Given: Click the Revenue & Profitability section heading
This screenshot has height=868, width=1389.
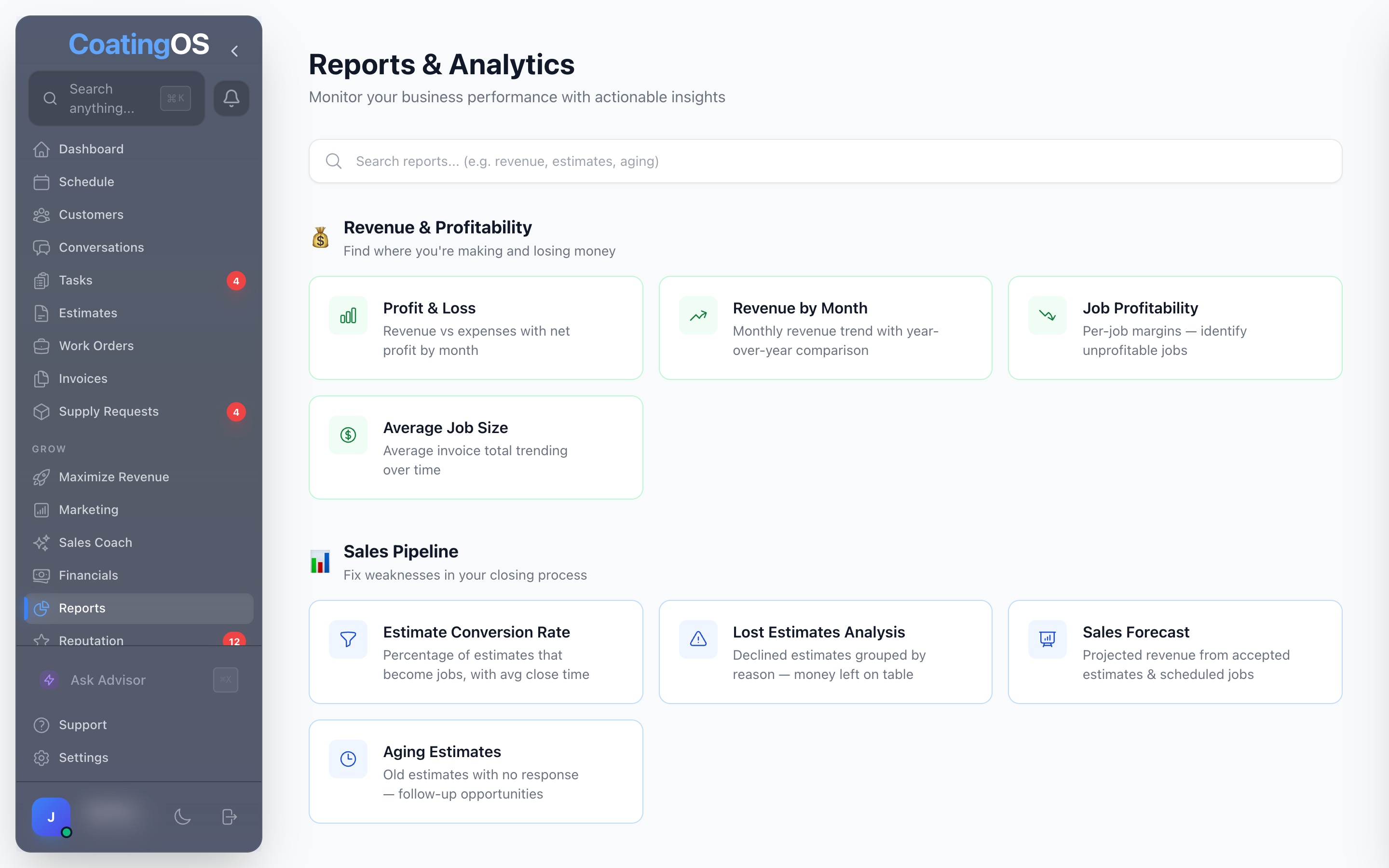Looking at the screenshot, I should pyautogui.click(x=437, y=227).
